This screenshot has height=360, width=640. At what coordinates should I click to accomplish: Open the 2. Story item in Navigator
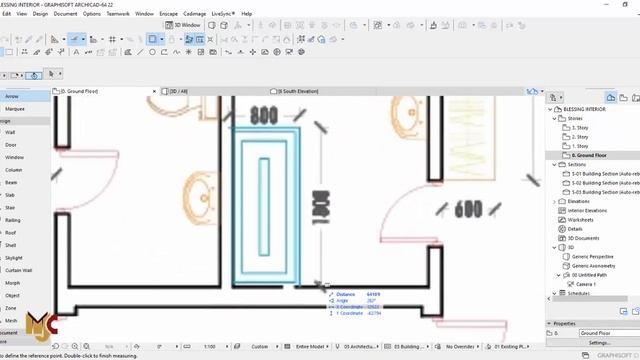pyautogui.click(x=580, y=137)
